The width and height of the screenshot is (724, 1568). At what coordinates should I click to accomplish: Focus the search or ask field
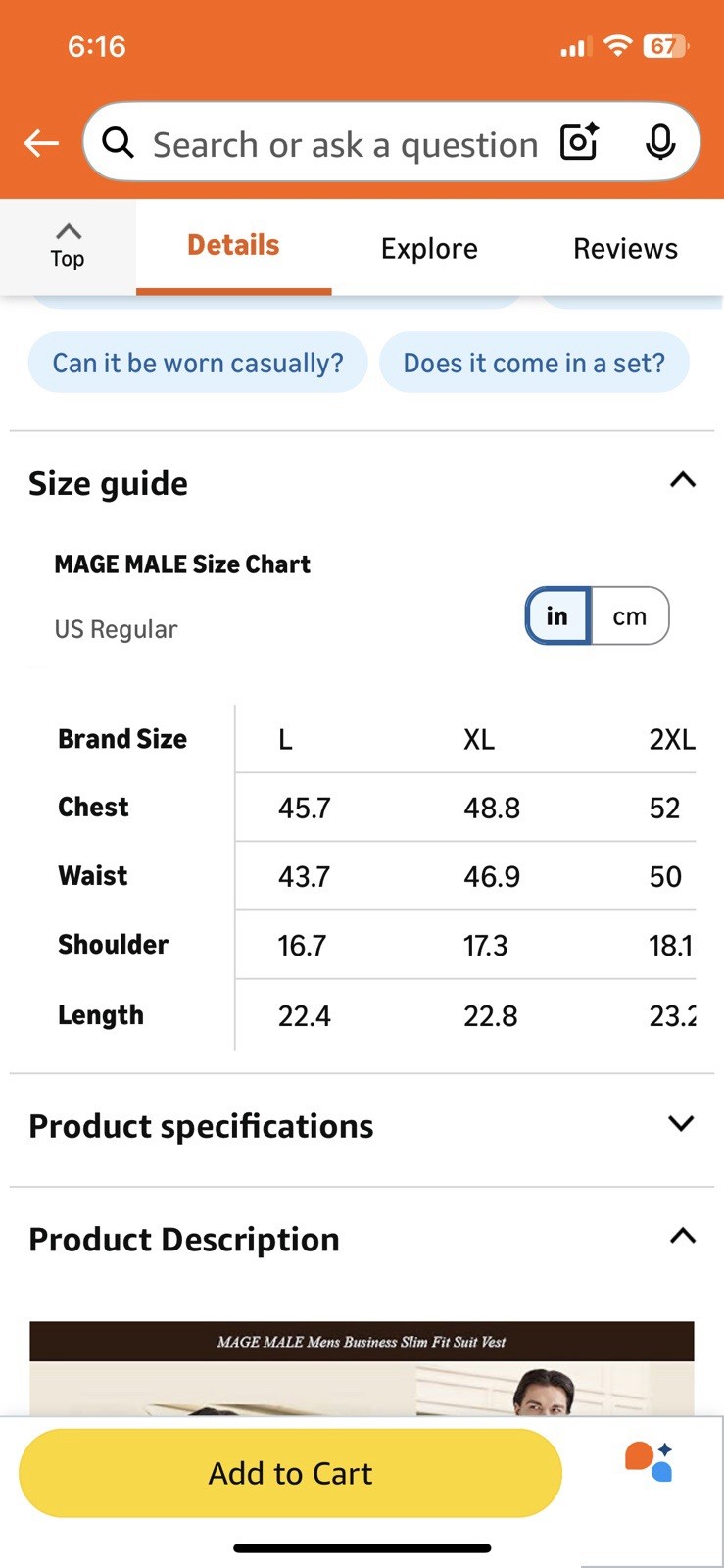click(345, 145)
